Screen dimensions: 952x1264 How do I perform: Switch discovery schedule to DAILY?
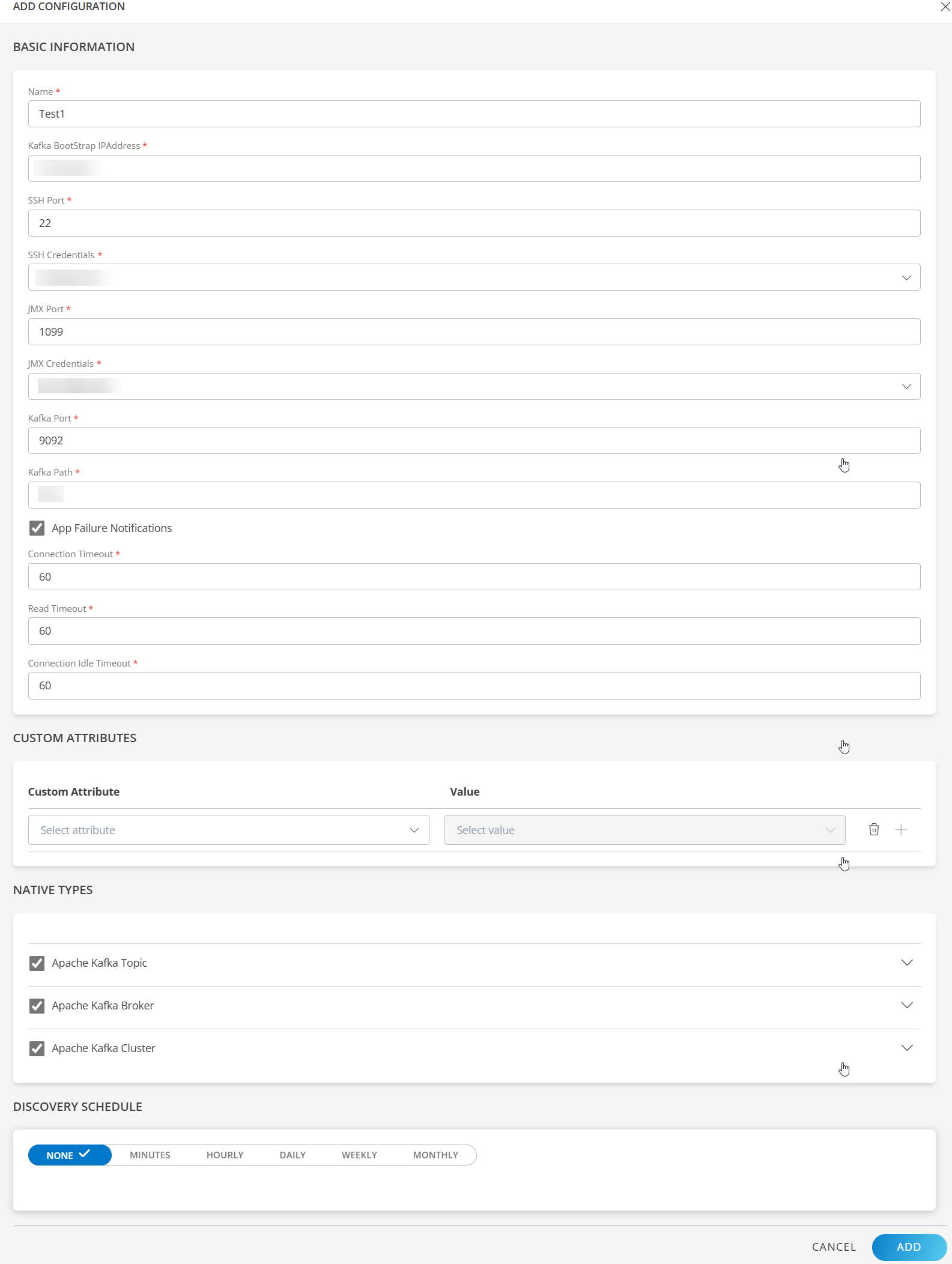[293, 1155]
